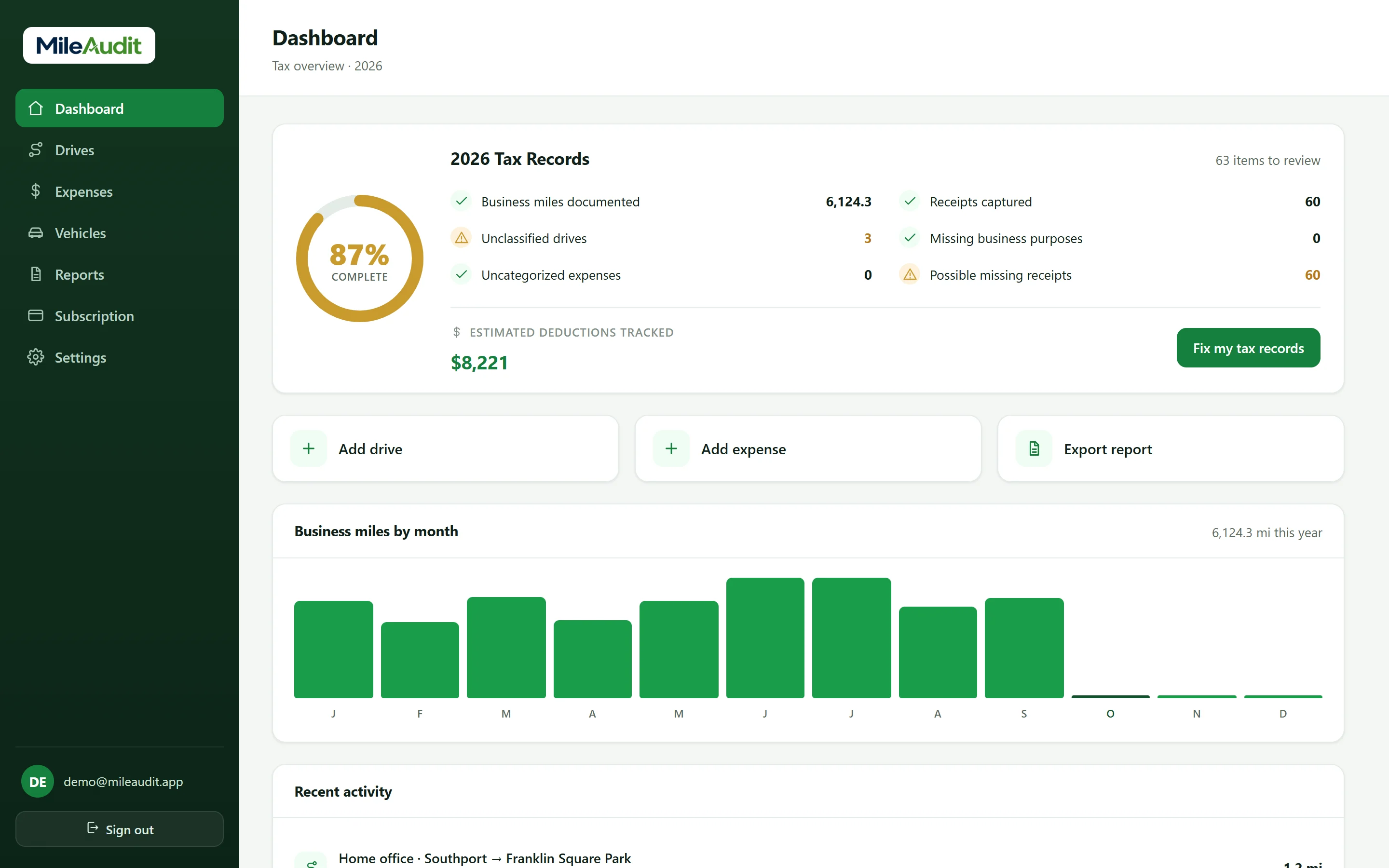
Task: Click the F (February) bar in chart
Action: pos(420,660)
